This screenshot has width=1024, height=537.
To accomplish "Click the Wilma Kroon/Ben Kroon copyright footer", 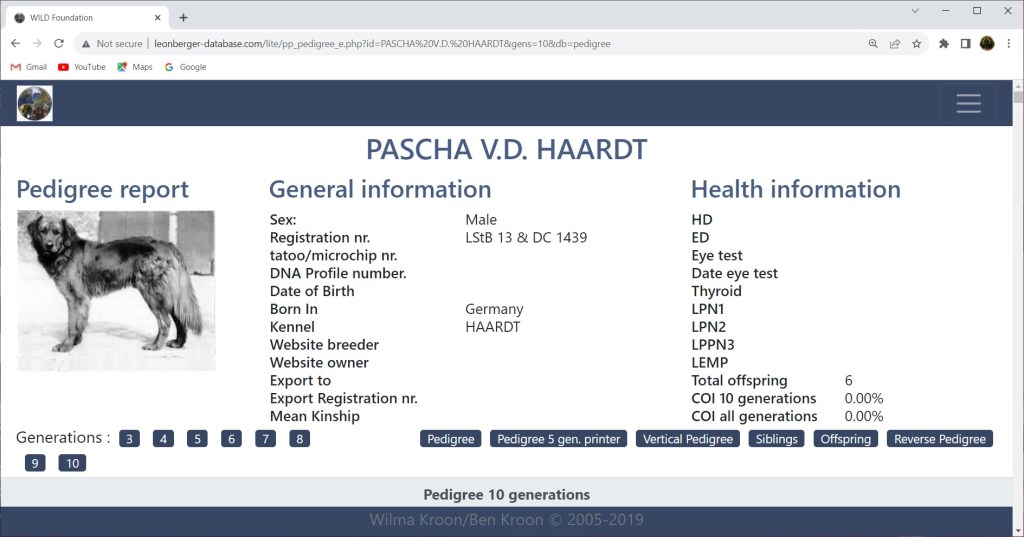I will (506, 520).
